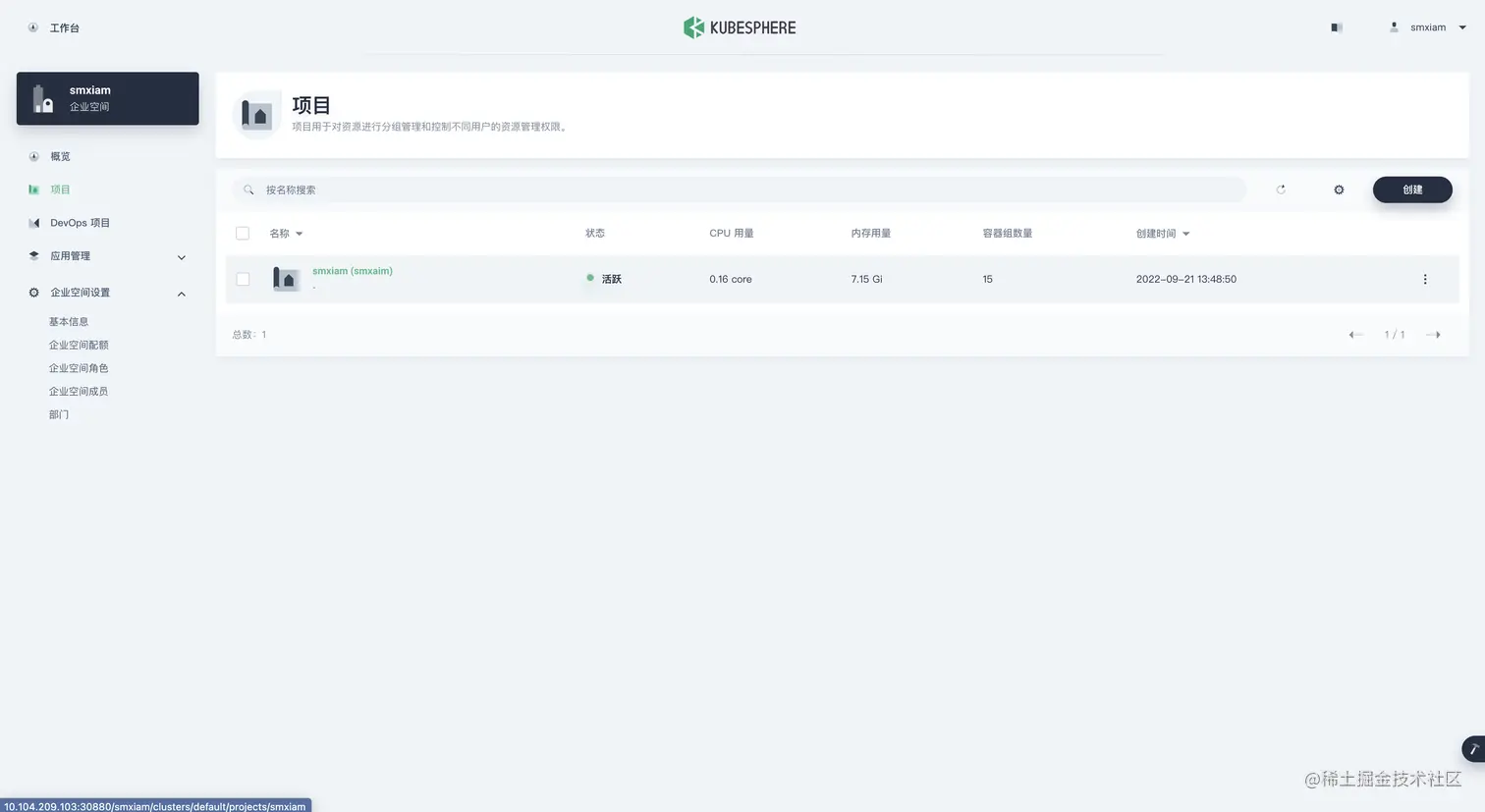Click the 总数: 1 total count text
1485x812 pixels.
(249, 335)
